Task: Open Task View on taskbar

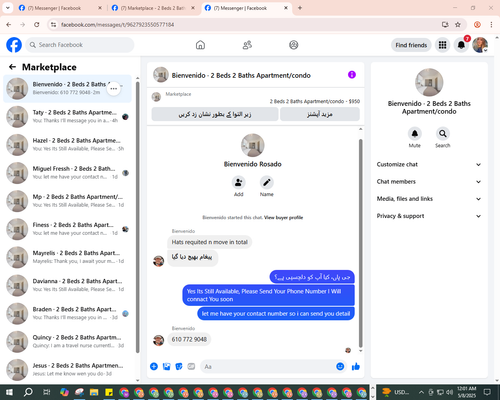Action: click(47, 392)
